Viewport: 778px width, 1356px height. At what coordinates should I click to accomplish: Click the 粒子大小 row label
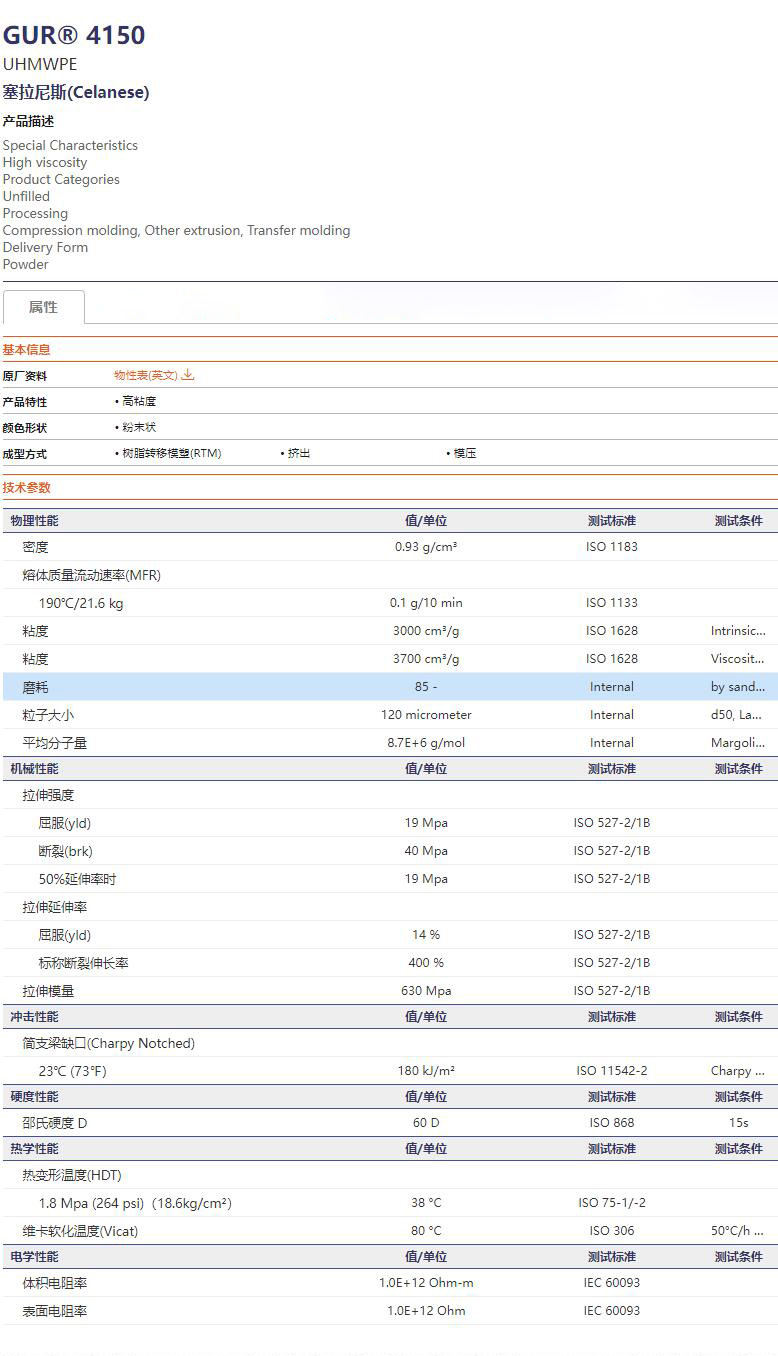coord(48,715)
